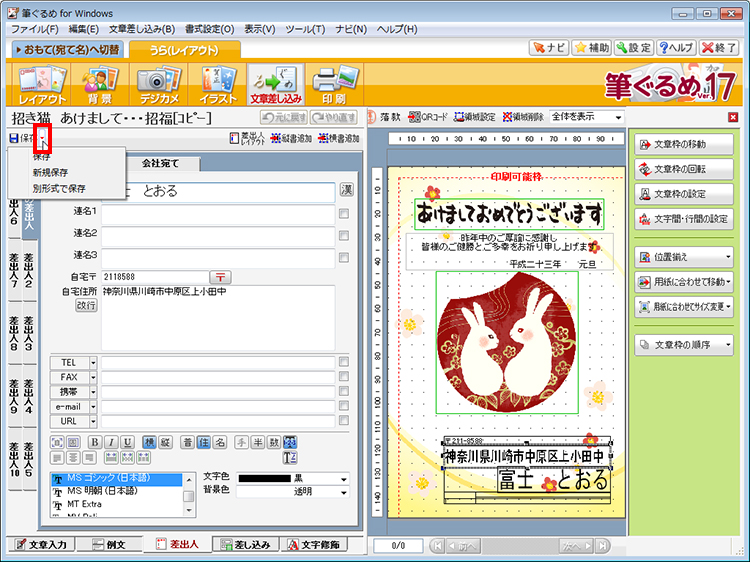Expand the 用紙に合わせて移動 dropdown
The image size is (750, 562).
pos(728,282)
